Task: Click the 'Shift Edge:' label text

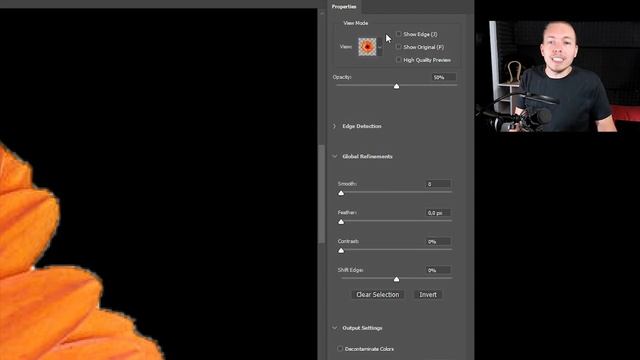Action: point(350,270)
